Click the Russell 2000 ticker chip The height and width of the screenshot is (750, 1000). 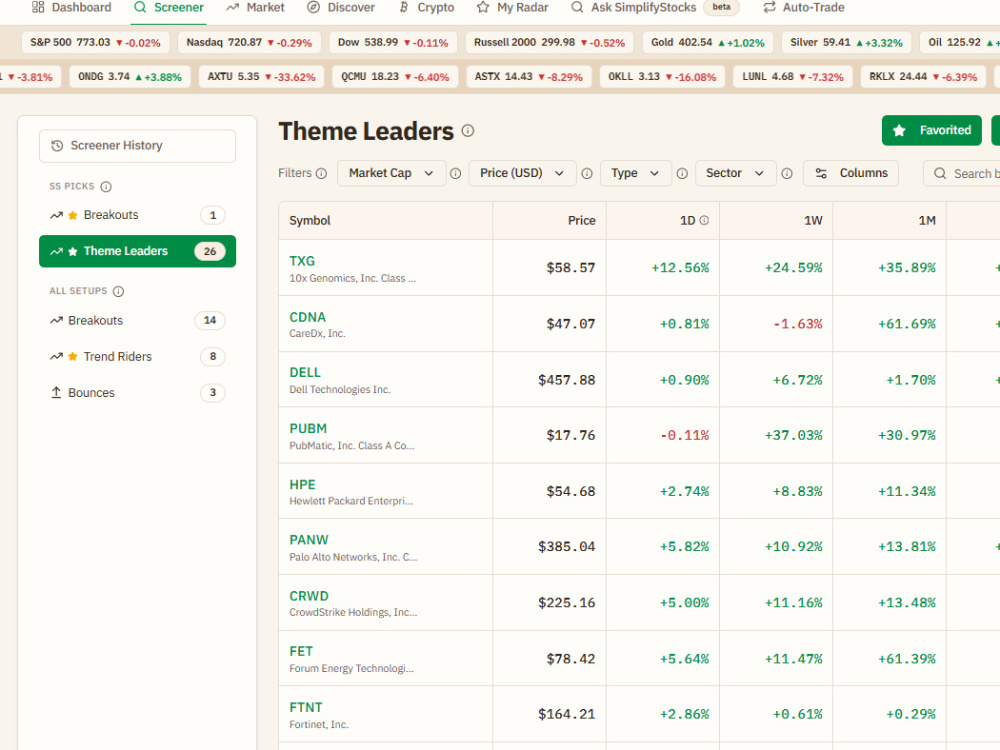[549, 43]
